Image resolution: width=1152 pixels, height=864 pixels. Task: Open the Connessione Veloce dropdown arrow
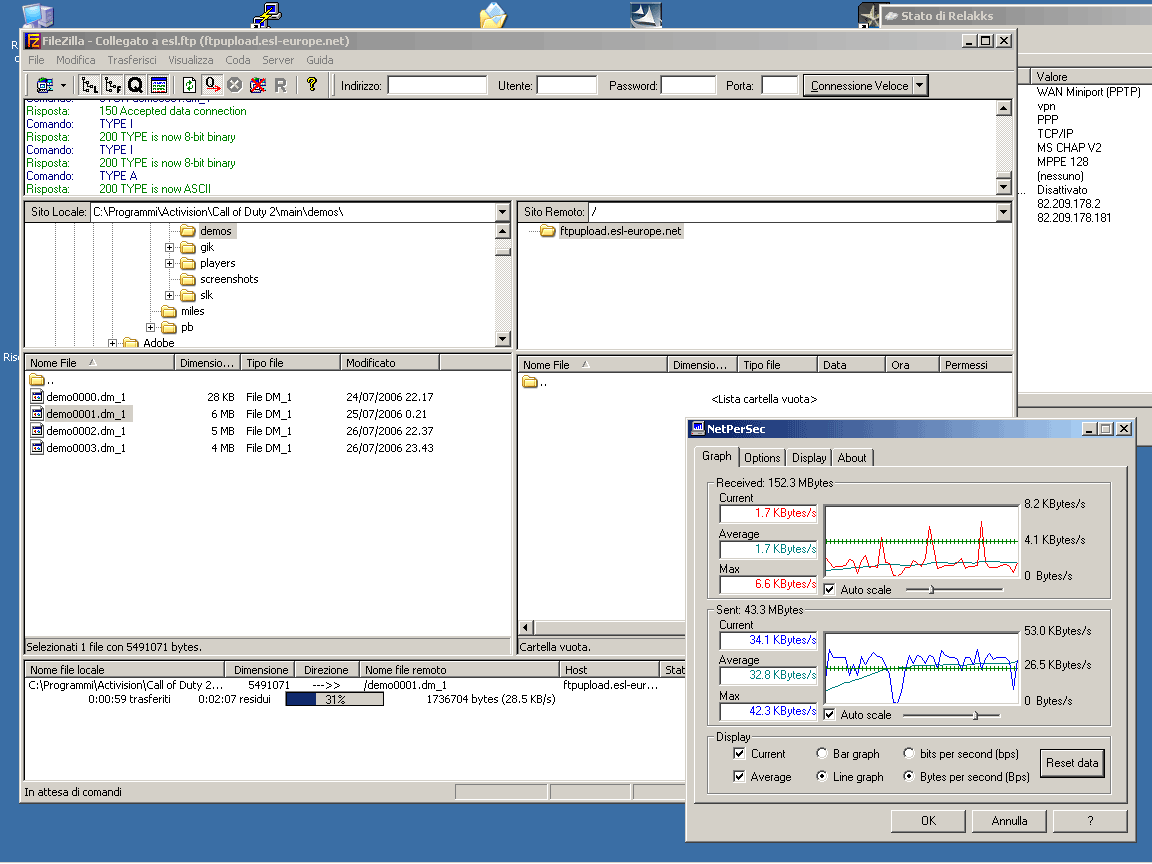pyautogui.click(x=920, y=86)
